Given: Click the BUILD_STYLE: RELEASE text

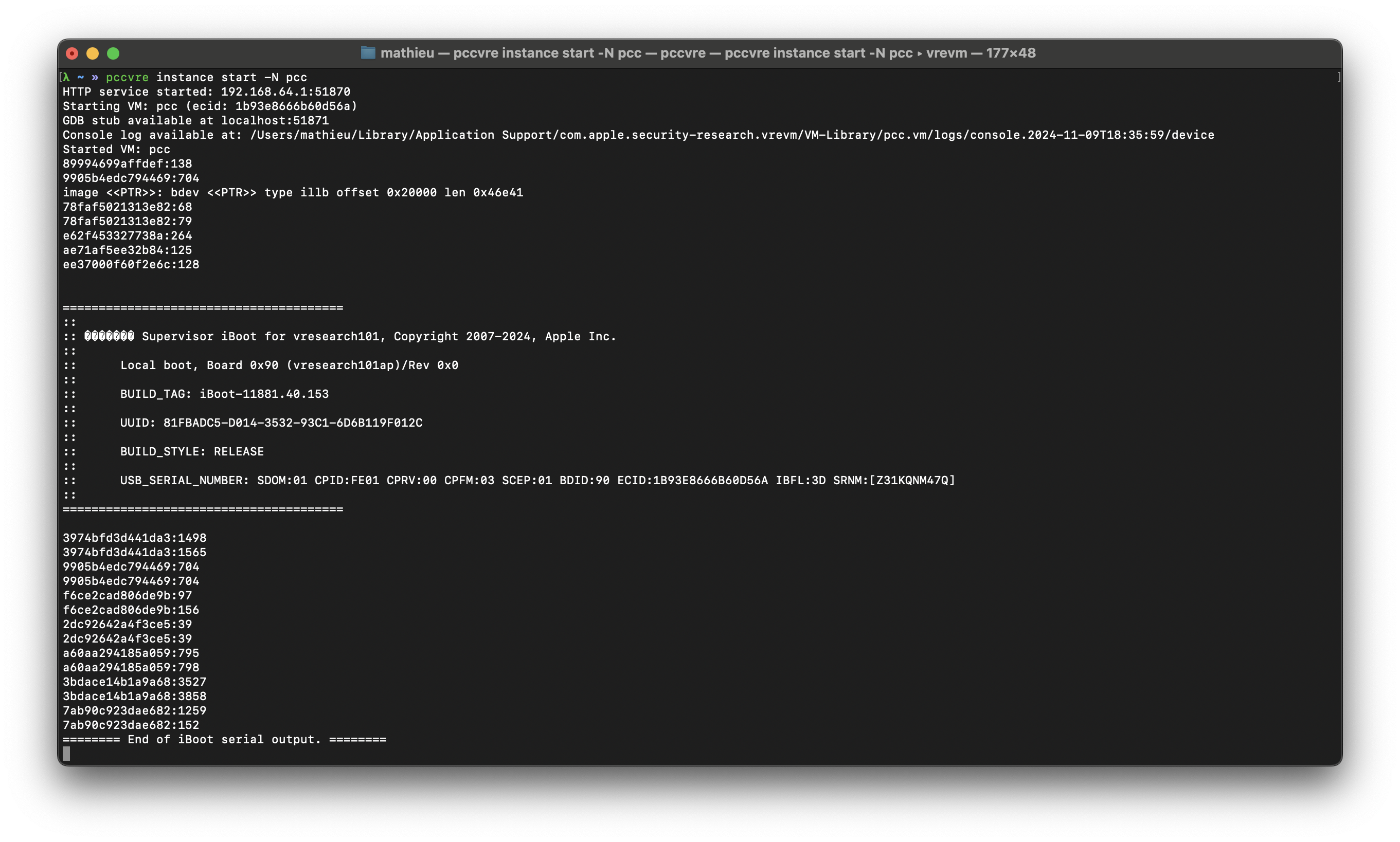Looking at the screenshot, I should 191,451.
